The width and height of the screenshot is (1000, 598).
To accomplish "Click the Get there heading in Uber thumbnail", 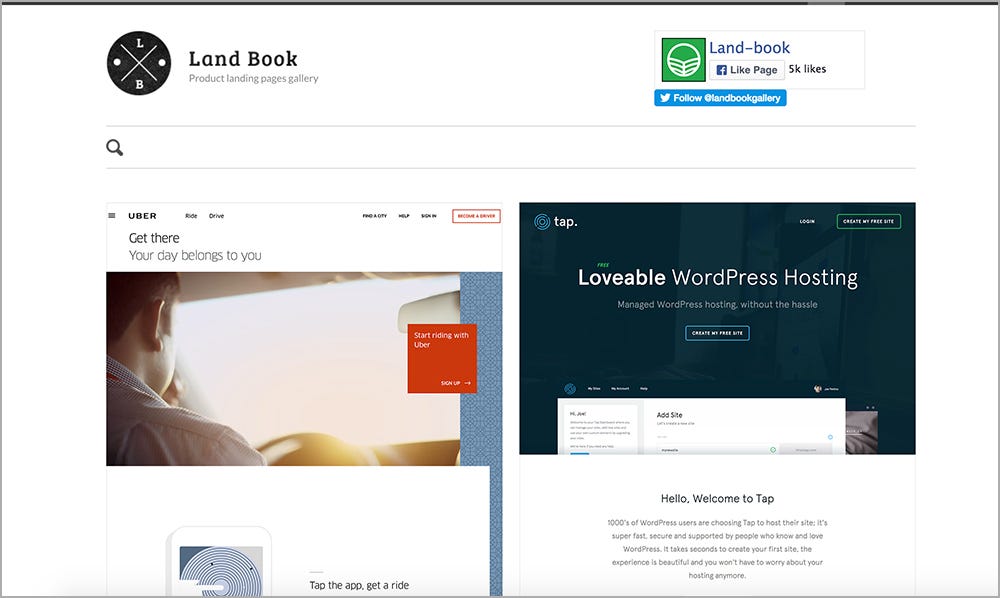I will [x=154, y=238].
